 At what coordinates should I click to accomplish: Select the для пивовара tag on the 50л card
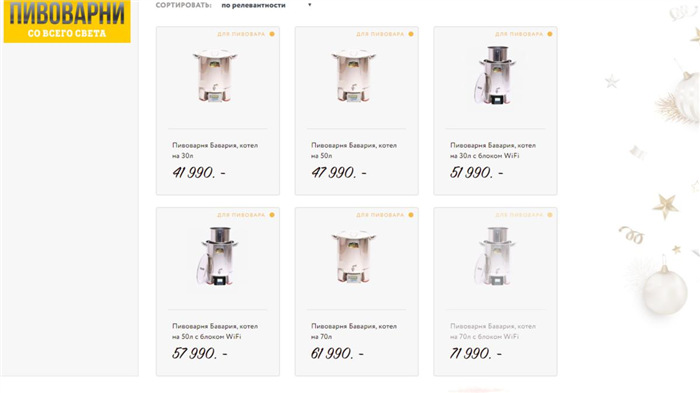(380, 34)
